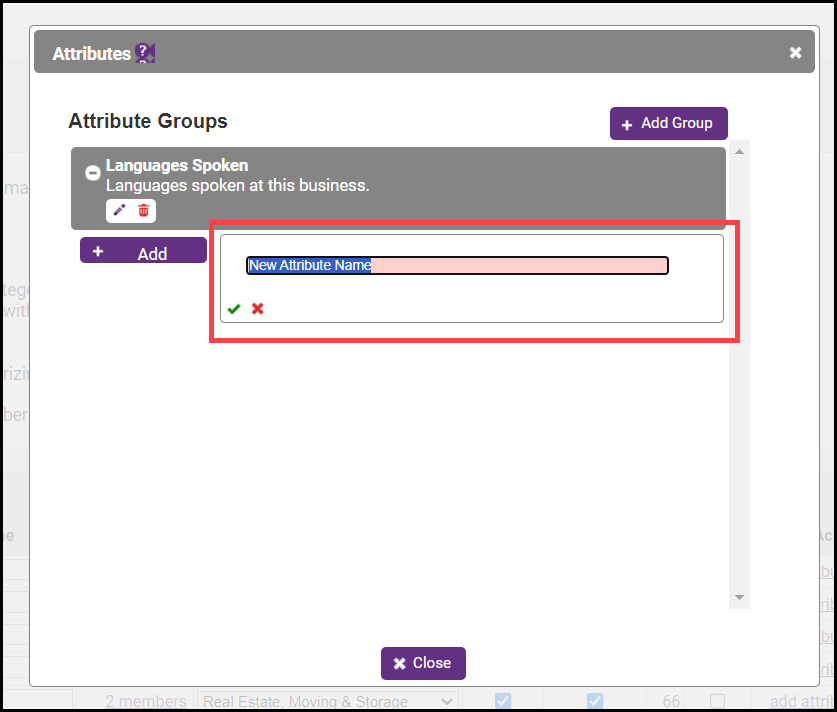Close the Attributes dialog via top-right X
The width and height of the screenshot is (837, 712).
click(x=795, y=52)
